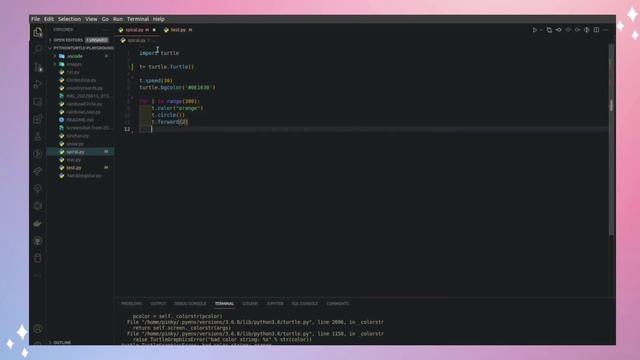Run Python file with play button

tap(534, 30)
